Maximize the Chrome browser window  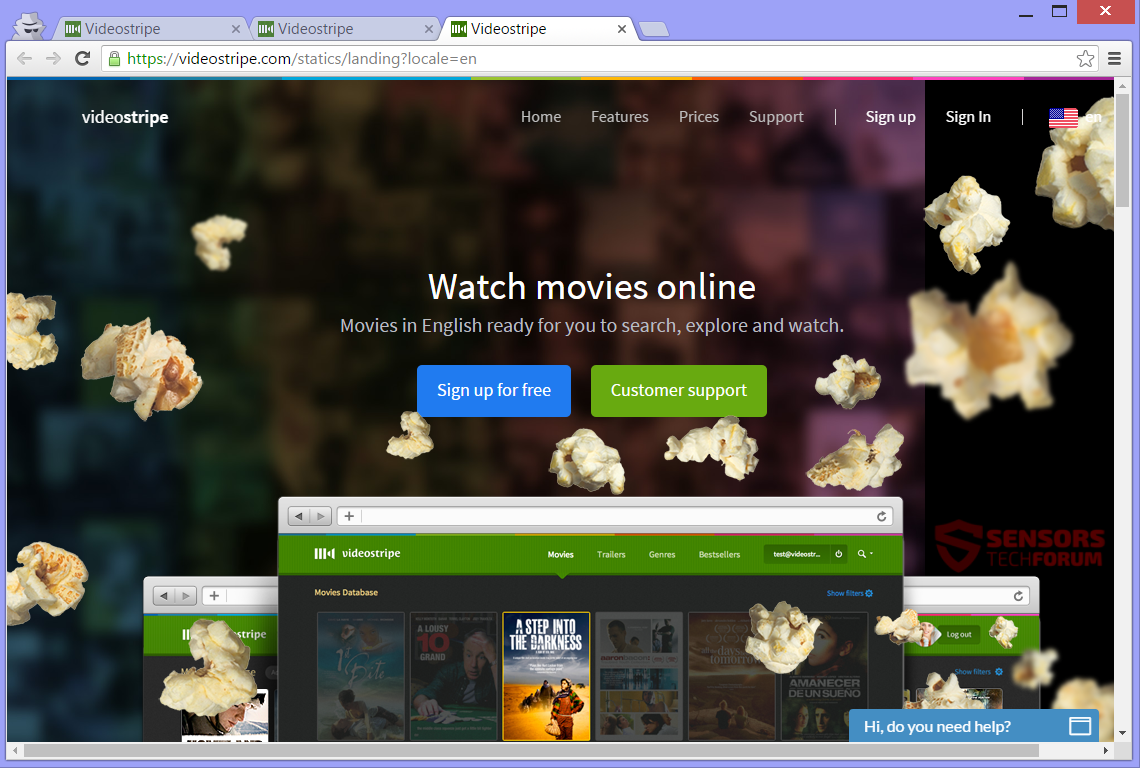coord(1059,12)
